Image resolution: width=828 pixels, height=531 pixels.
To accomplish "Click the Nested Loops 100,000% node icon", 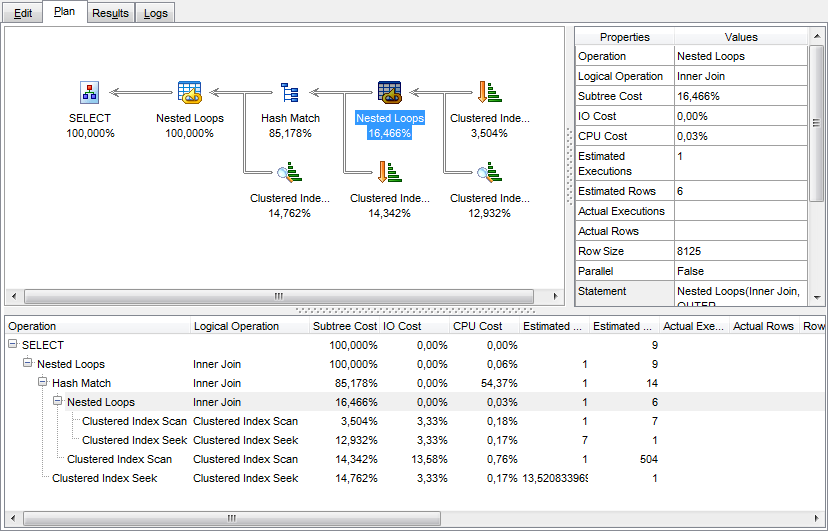I will tap(190, 92).
